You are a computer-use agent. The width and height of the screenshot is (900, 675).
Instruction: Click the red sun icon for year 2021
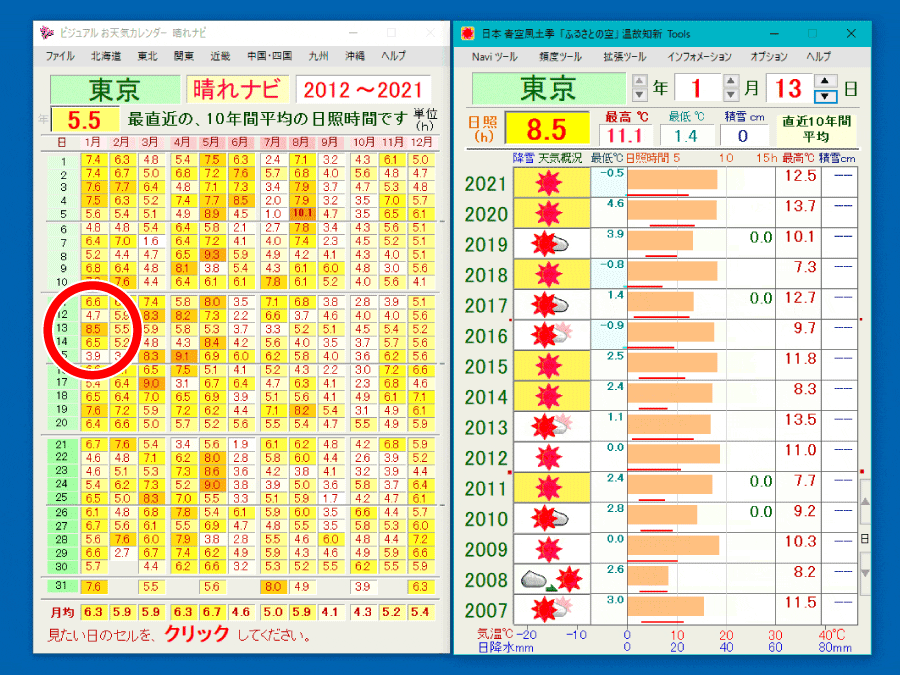coord(550,184)
